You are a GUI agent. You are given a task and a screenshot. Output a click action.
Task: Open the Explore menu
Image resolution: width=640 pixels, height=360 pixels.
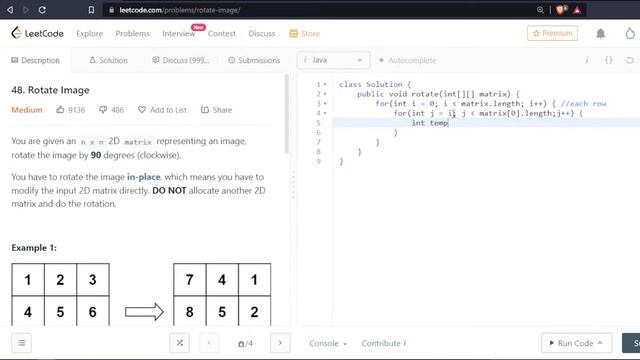[89, 33]
